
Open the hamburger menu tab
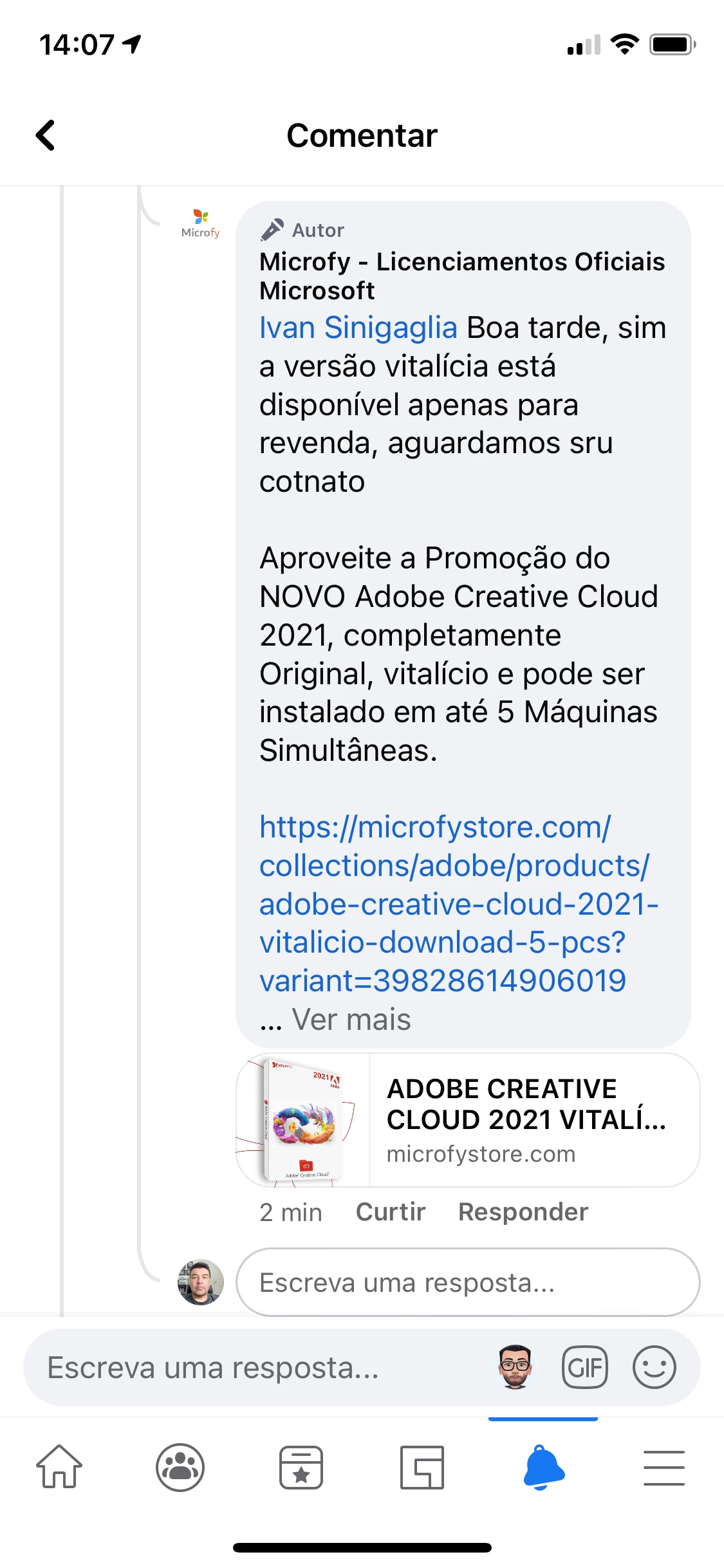coord(664,1467)
